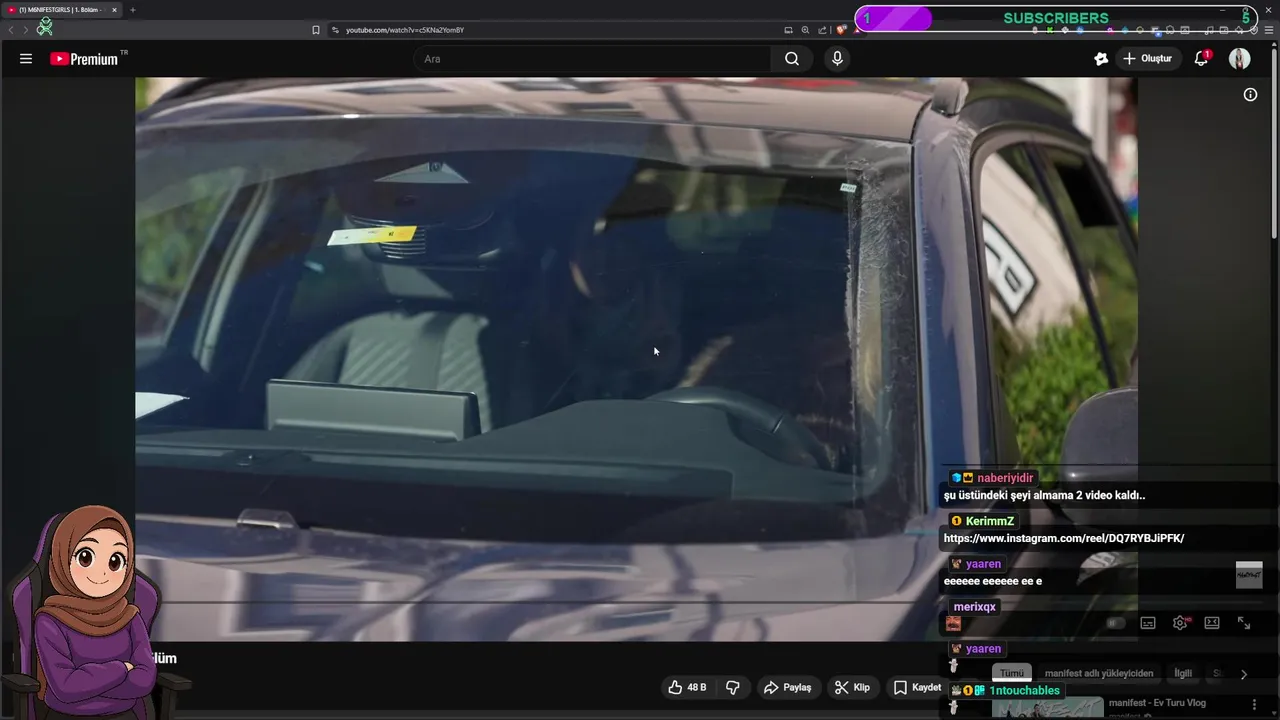Open the notifications bell

pos(1201,59)
